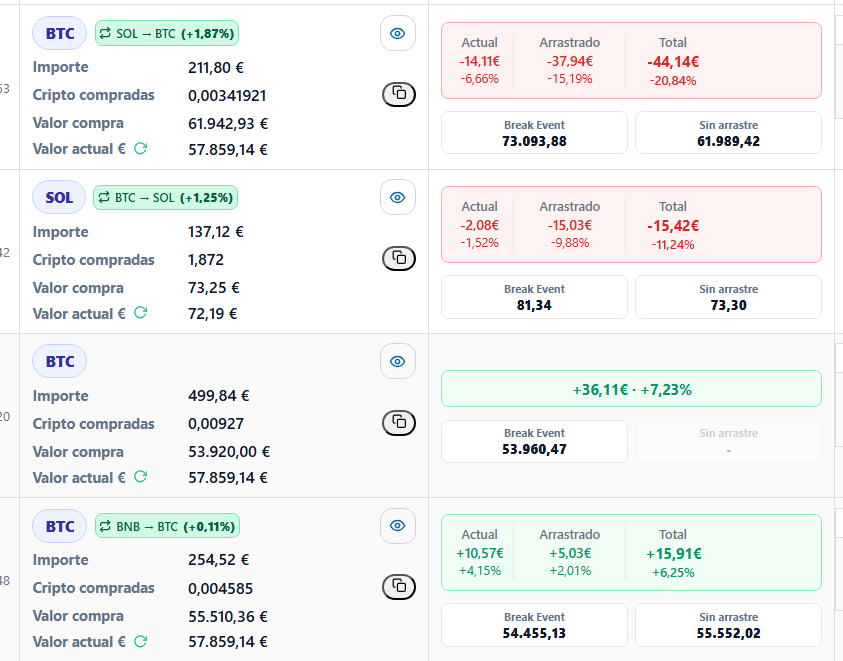Click Sin arrastre box showing 73,30

tap(728, 297)
